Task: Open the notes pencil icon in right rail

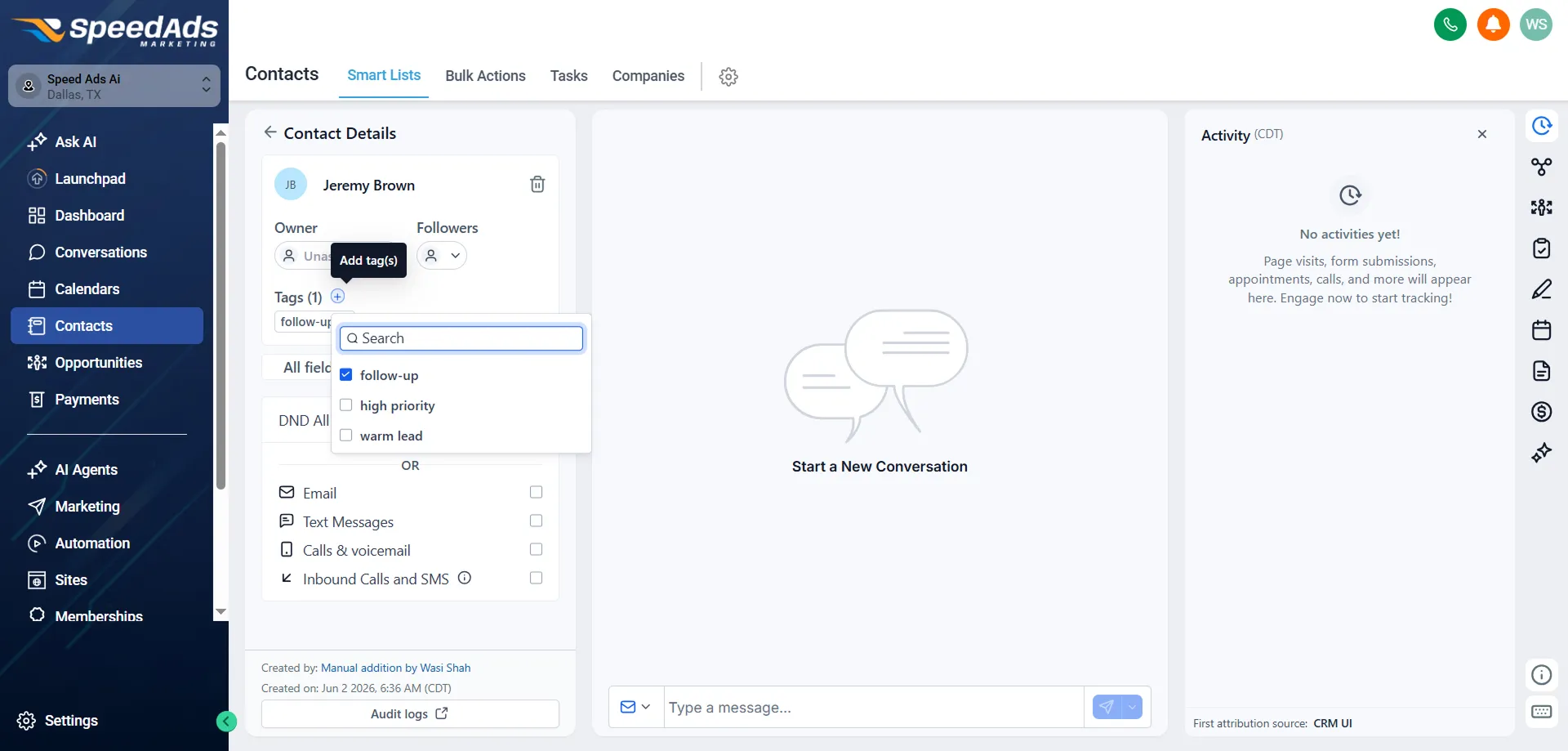Action: coord(1541,289)
